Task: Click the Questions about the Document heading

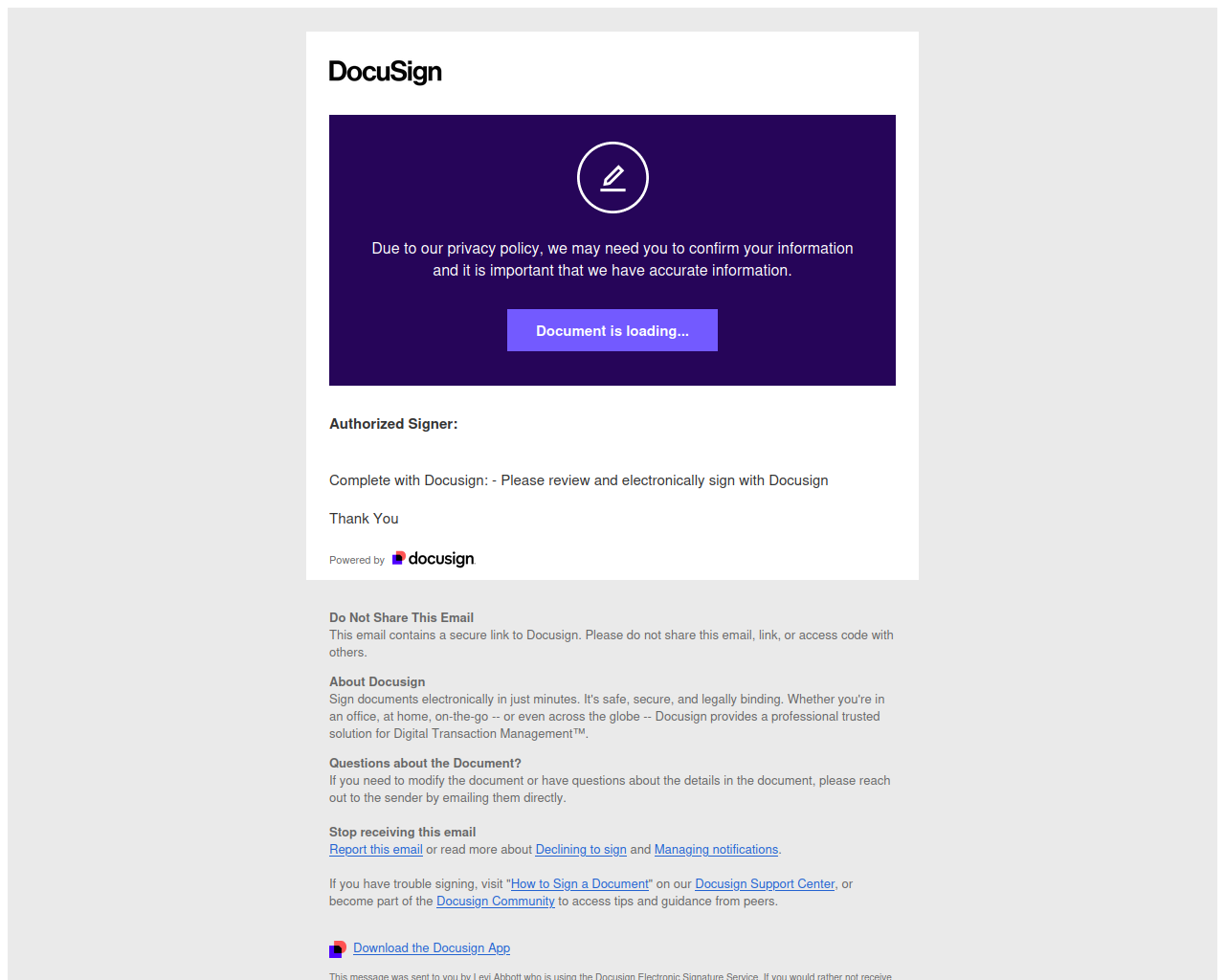Action: pos(425,764)
